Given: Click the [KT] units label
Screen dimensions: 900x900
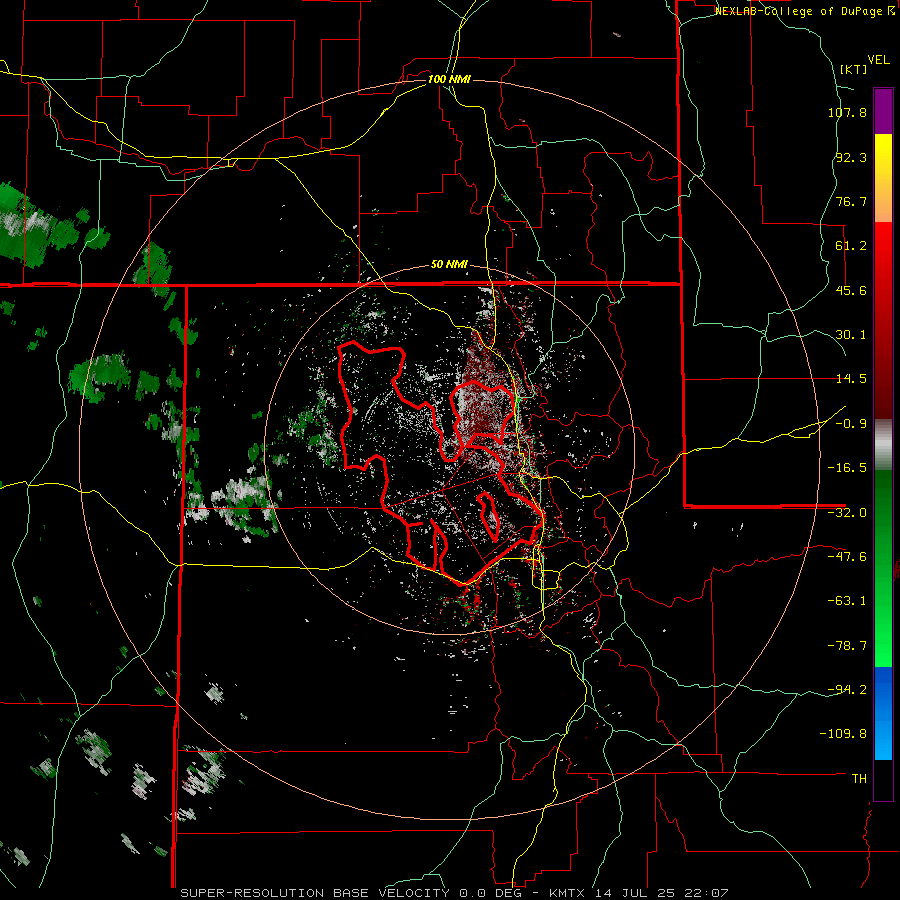Looking at the screenshot, I should 853,69.
